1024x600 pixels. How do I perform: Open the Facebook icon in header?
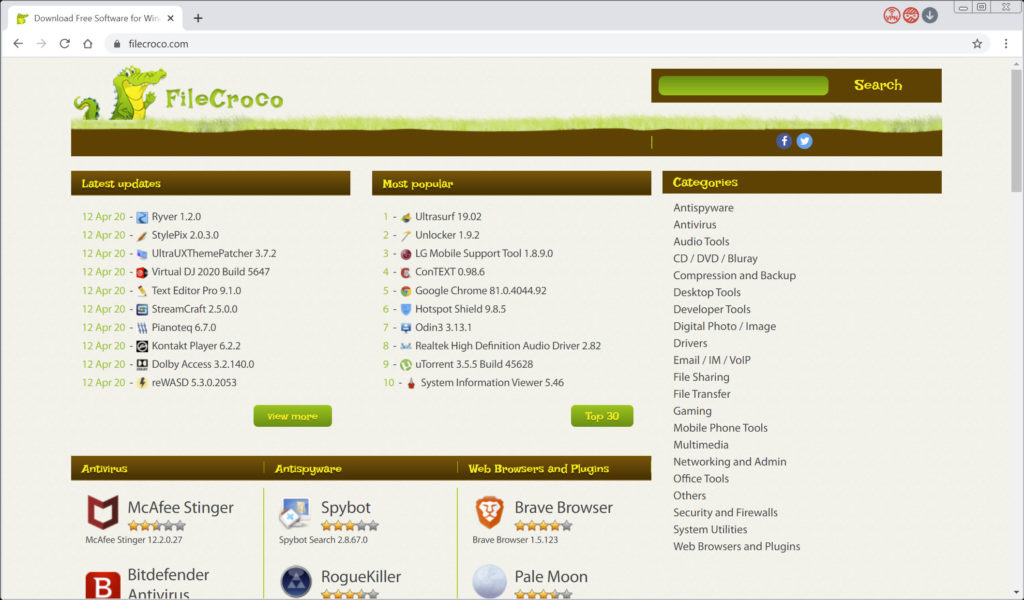(784, 141)
